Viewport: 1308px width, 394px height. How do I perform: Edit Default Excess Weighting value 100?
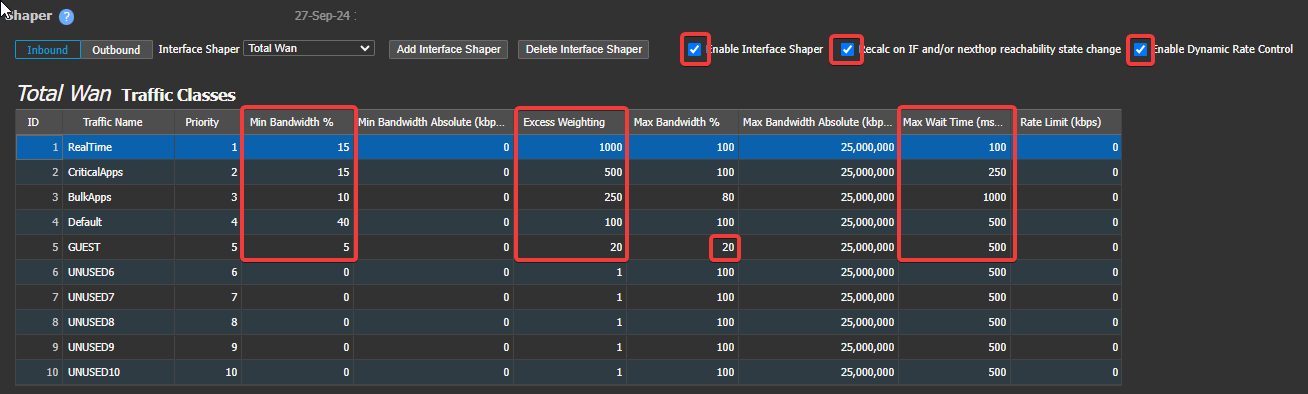(x=571, y=222)
